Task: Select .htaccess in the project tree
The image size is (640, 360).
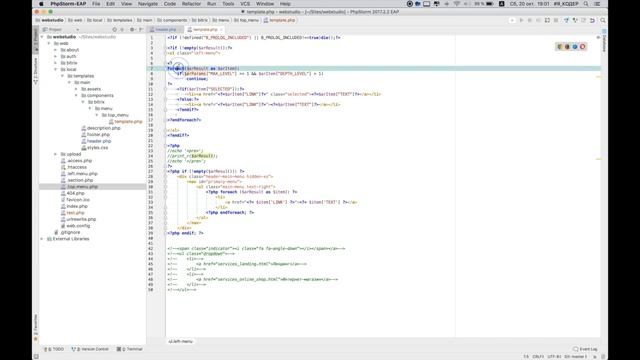Action: [74, 167]
